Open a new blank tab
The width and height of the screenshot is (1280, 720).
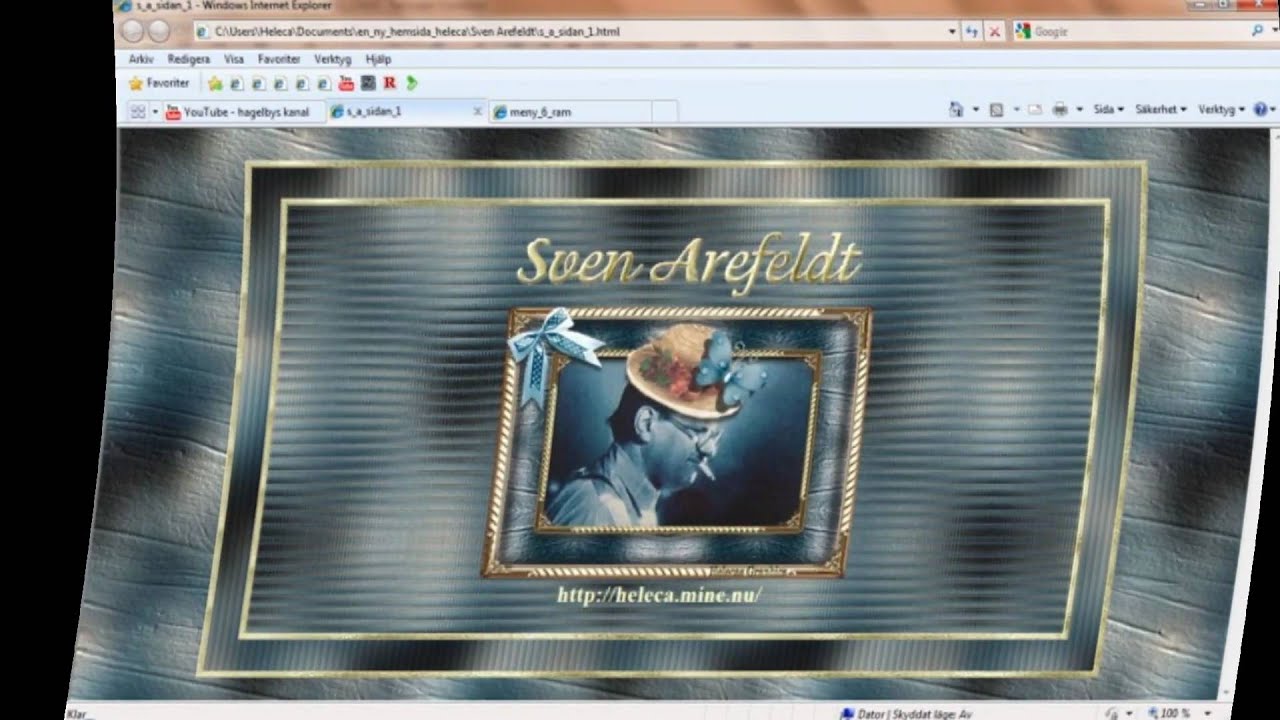(664, 112)
